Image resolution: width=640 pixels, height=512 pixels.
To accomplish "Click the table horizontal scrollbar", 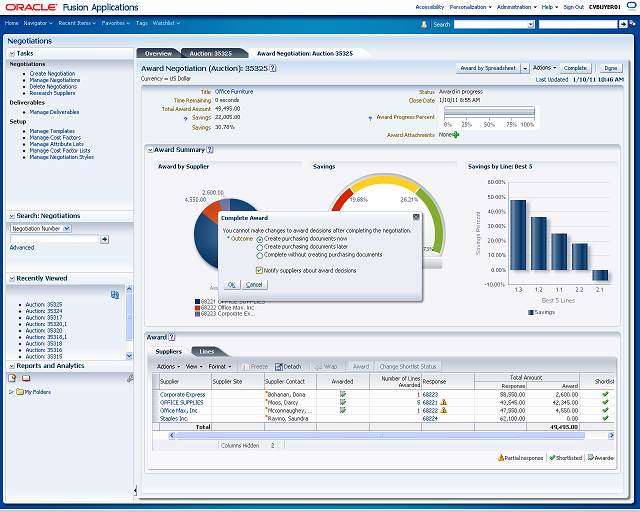I will pyautogui.click(x=380, y=436).
